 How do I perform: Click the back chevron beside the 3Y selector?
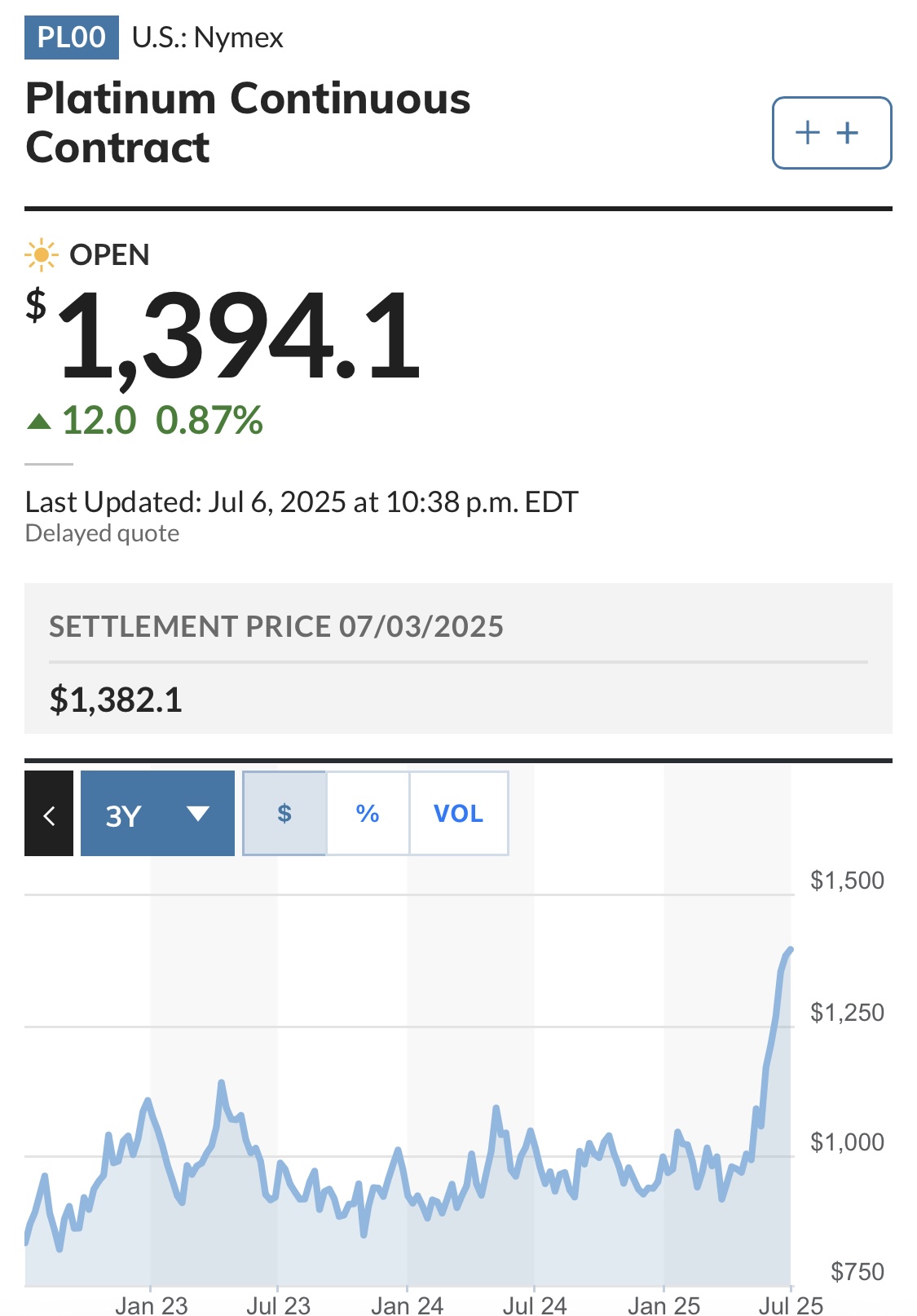point(49,814)
